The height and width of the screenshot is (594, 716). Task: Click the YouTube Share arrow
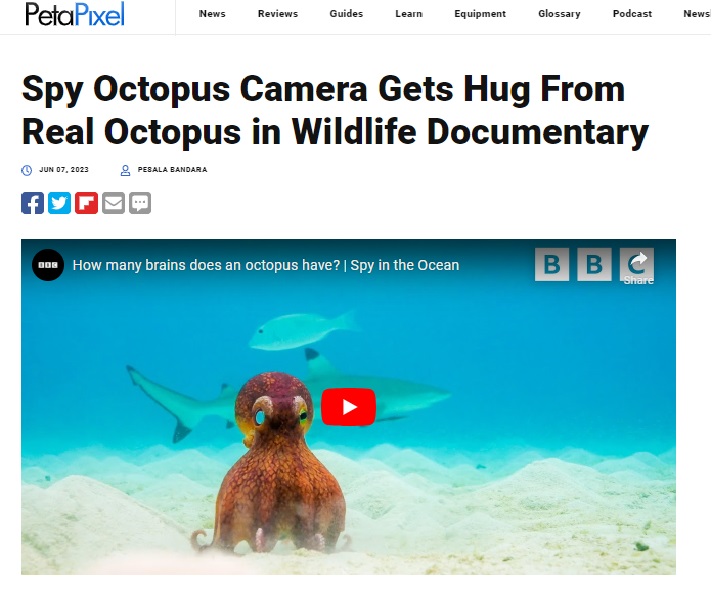point(637,265)
